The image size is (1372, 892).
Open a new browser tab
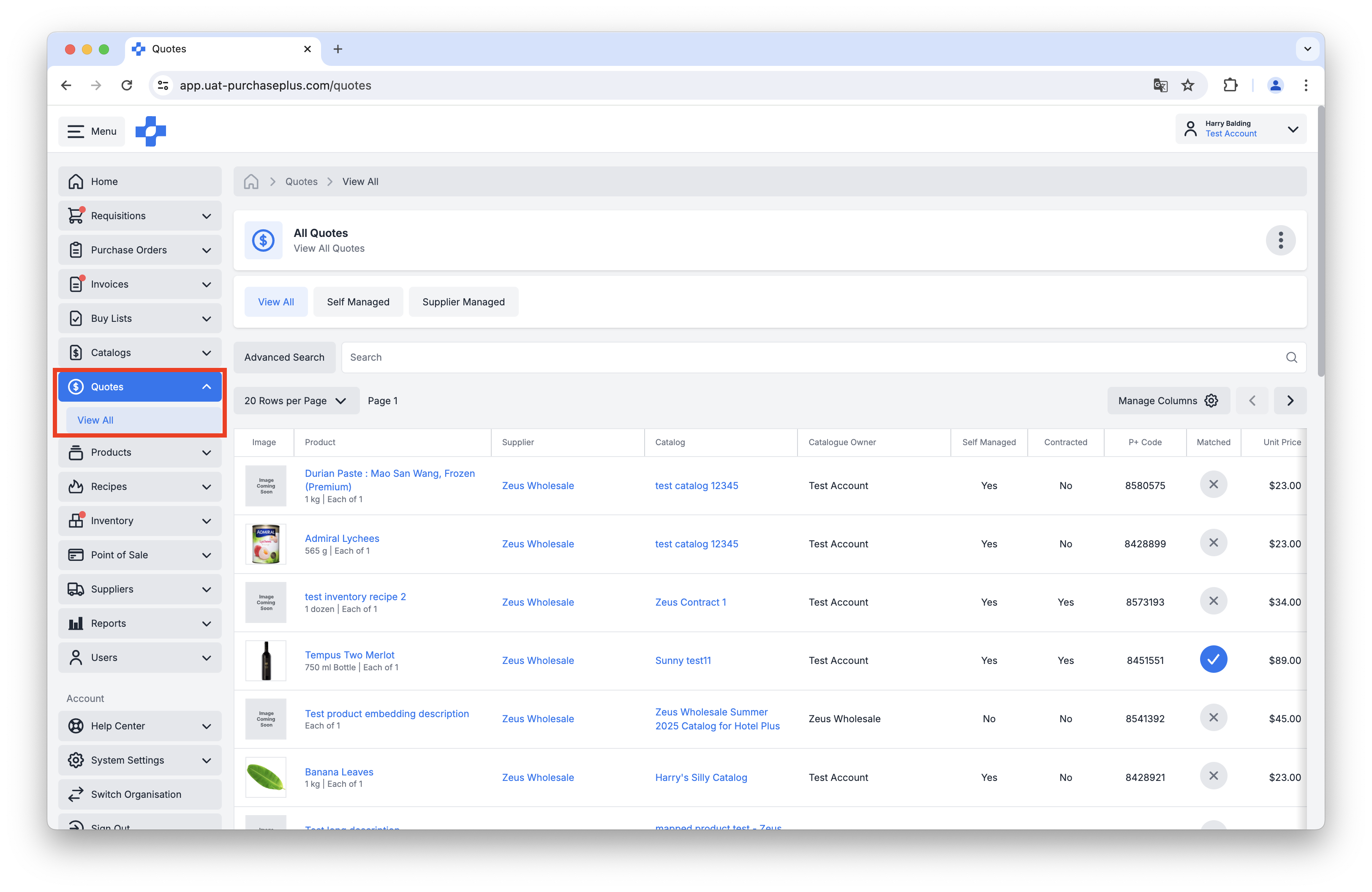338,49
